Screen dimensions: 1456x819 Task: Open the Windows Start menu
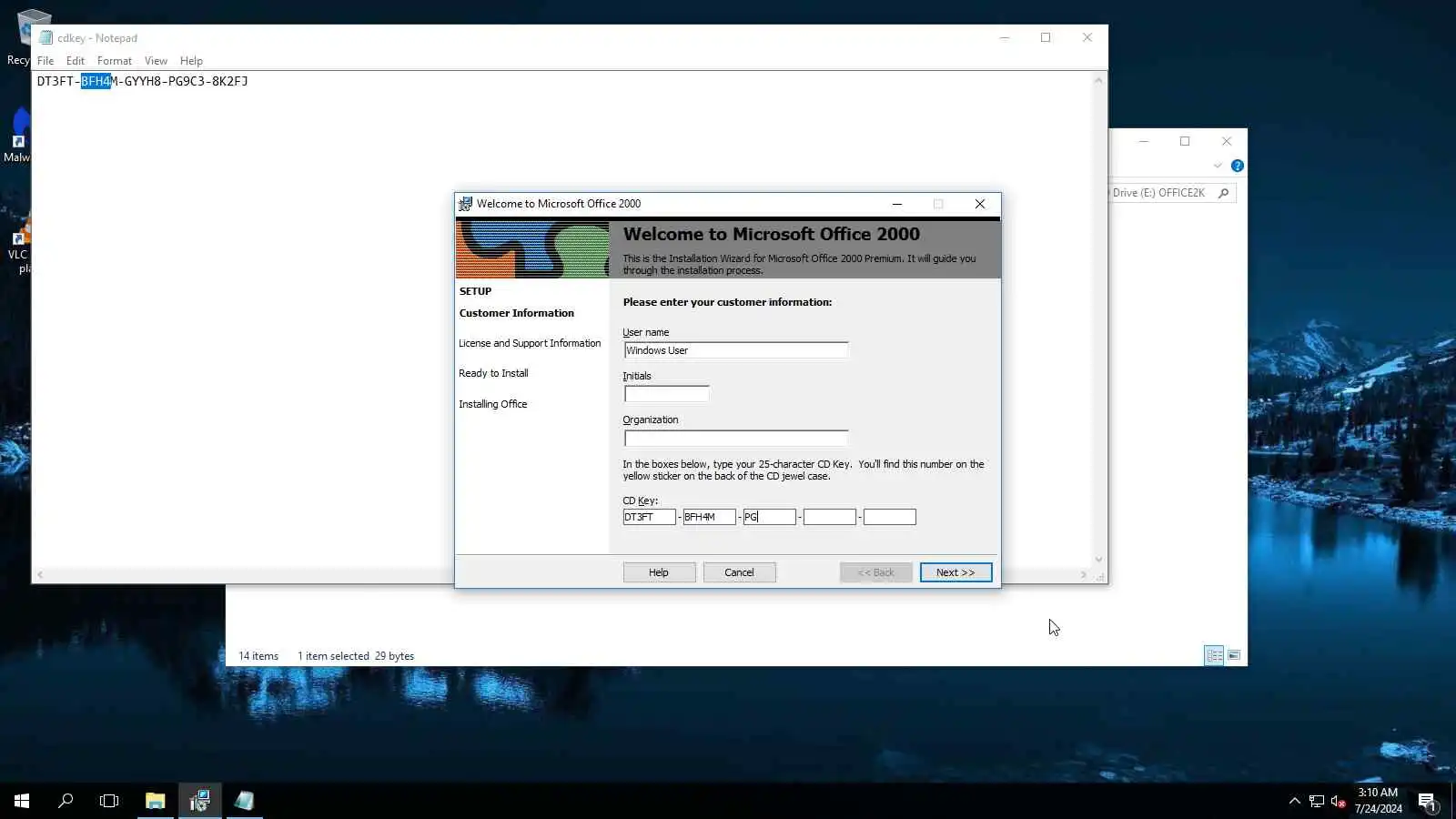point(22,801)
